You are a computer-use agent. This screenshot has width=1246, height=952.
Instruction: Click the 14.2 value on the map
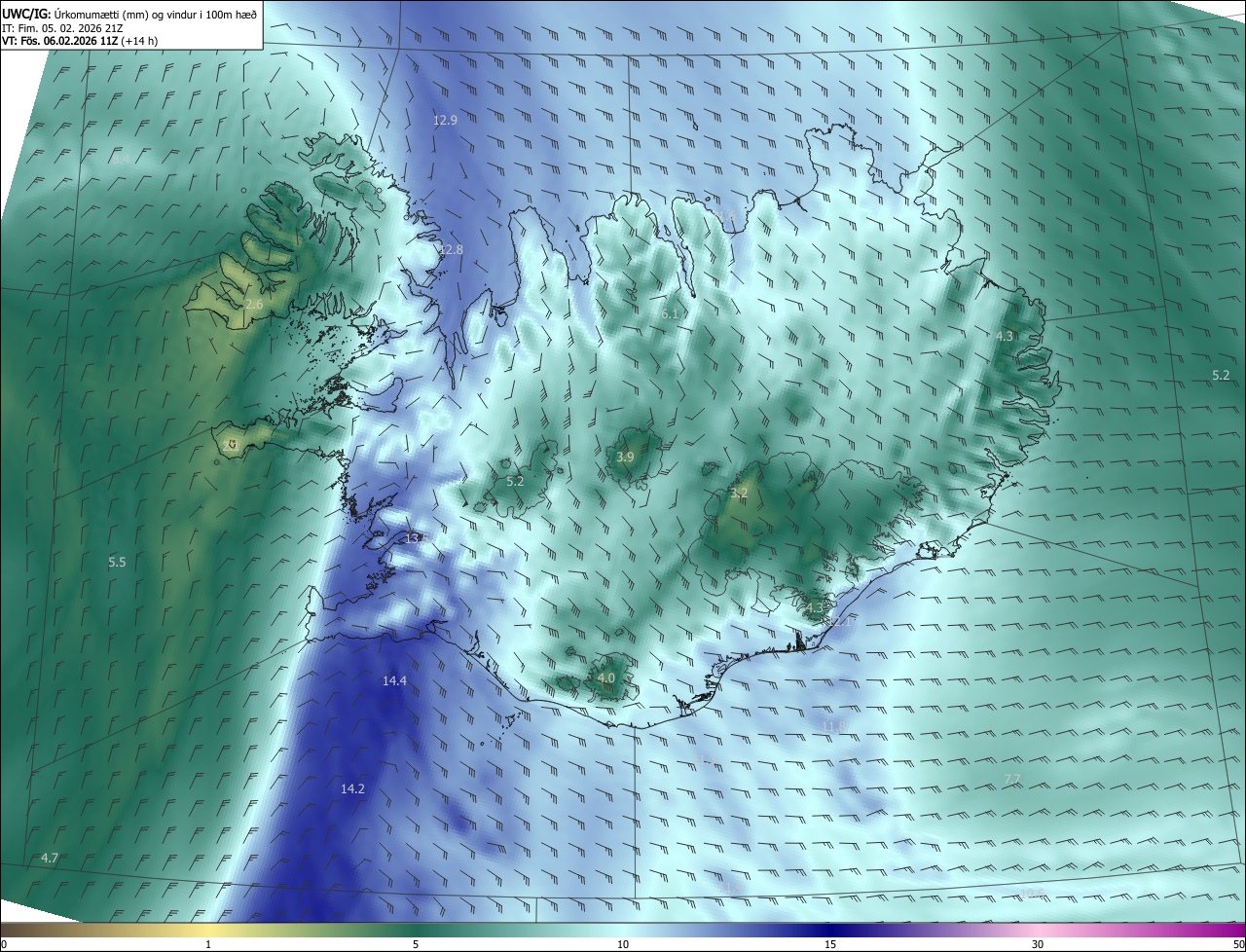(352, 789)
